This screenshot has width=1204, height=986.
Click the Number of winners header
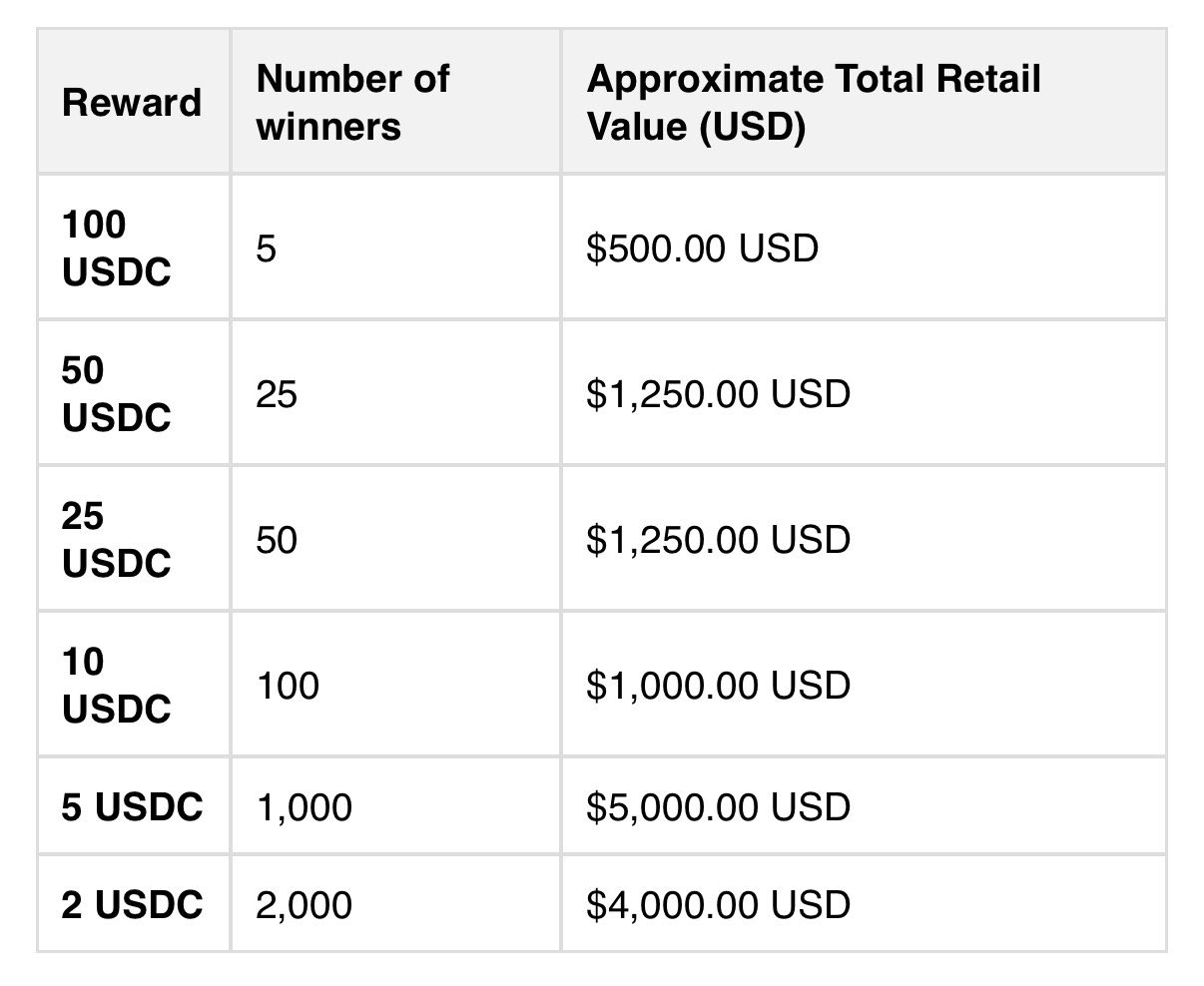click(352, 103)
